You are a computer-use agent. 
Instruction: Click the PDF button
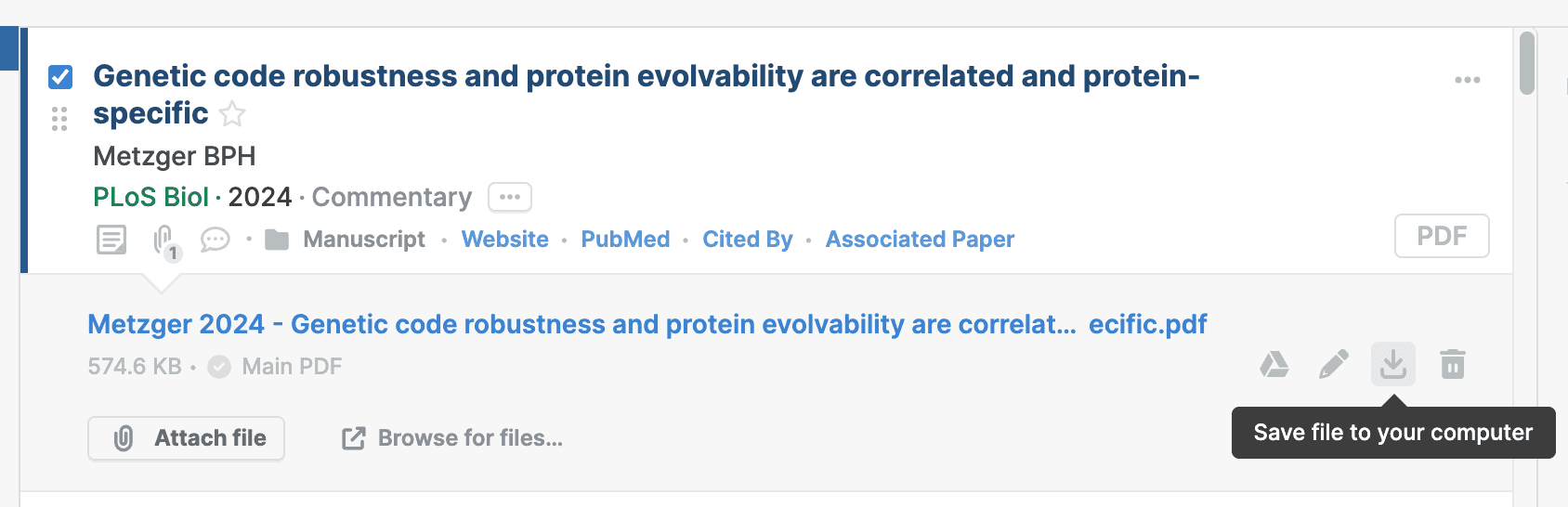click(x=1441, y=236)
